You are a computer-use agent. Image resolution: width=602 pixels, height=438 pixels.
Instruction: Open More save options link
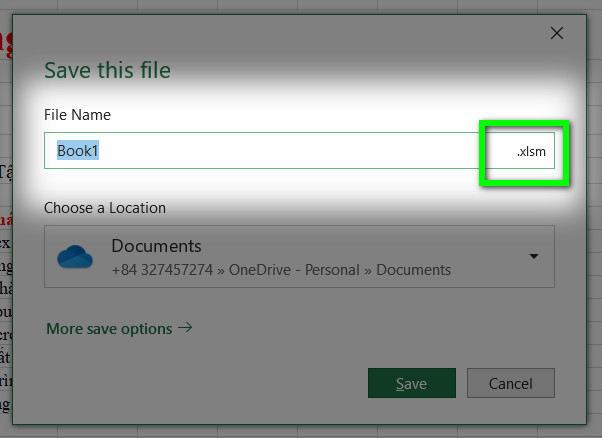click(119, 329)
